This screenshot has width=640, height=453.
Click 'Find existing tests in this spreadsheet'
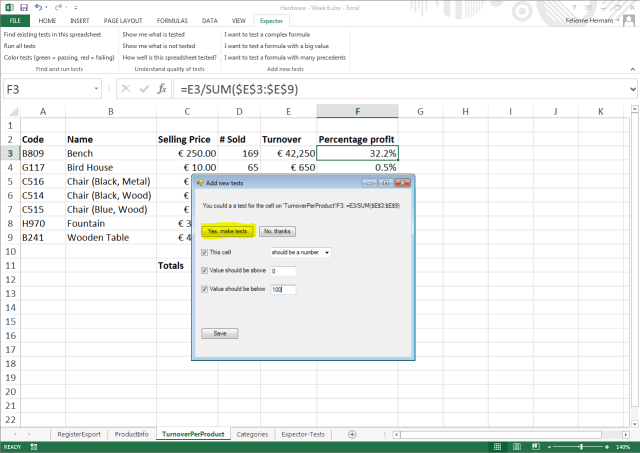[x=52, y=35]
